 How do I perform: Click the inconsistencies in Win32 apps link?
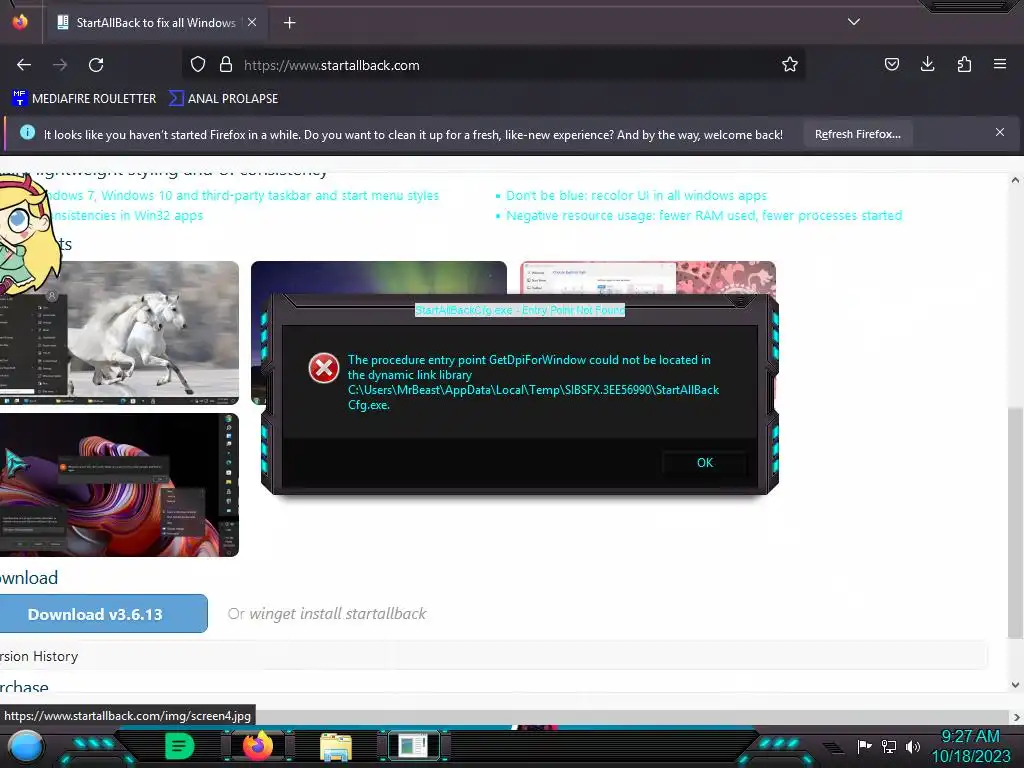click(x=126, y=216)
